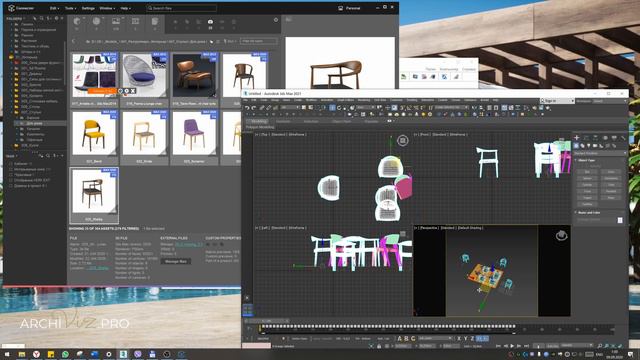Click the X icon on the first thumbnail overlay
Image resolution: width=640 pixels, height=360 pixels.
click(133, 91)
